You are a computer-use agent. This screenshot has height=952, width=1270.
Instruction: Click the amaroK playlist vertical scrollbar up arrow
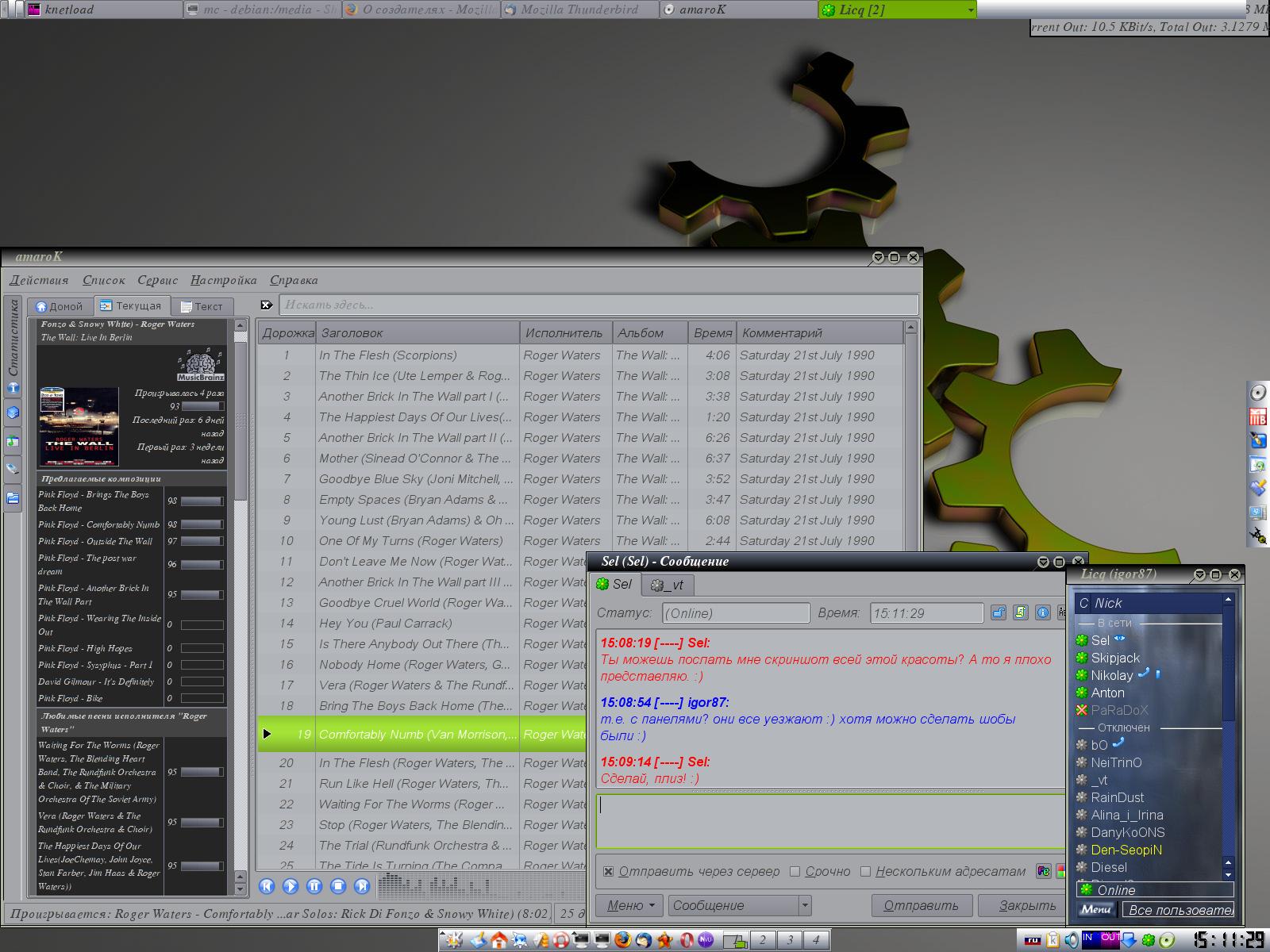tap(911, 328)
